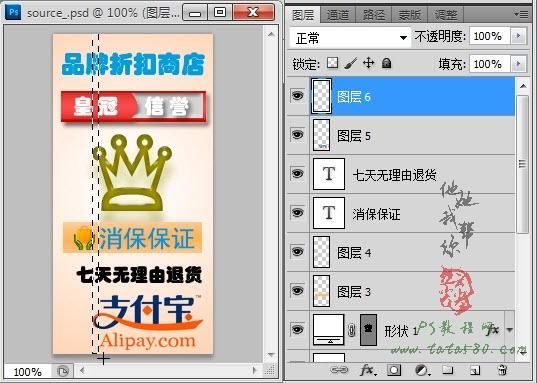Click the lock image pixels brush icon

(350, 63)
